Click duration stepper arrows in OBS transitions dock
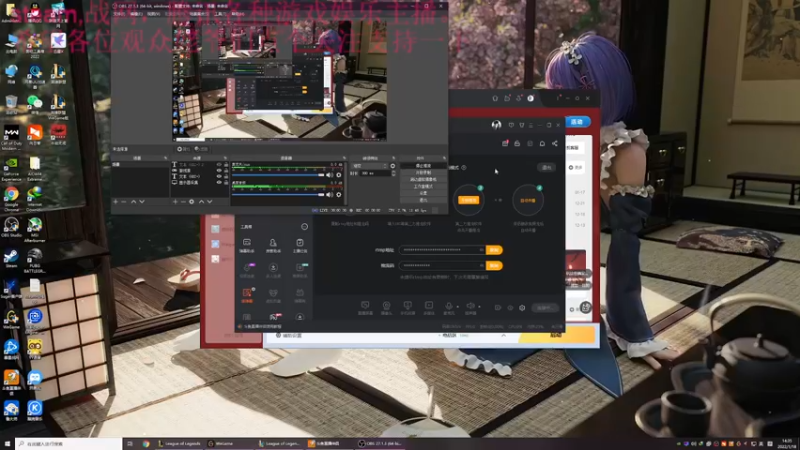The width and height of the screenshot is (800, 450). pos(393,173)
